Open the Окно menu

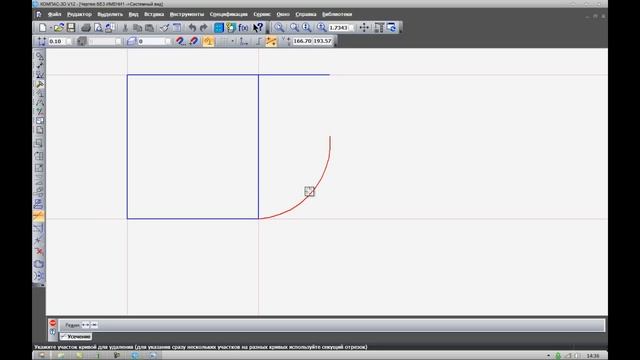coord(283,14)
